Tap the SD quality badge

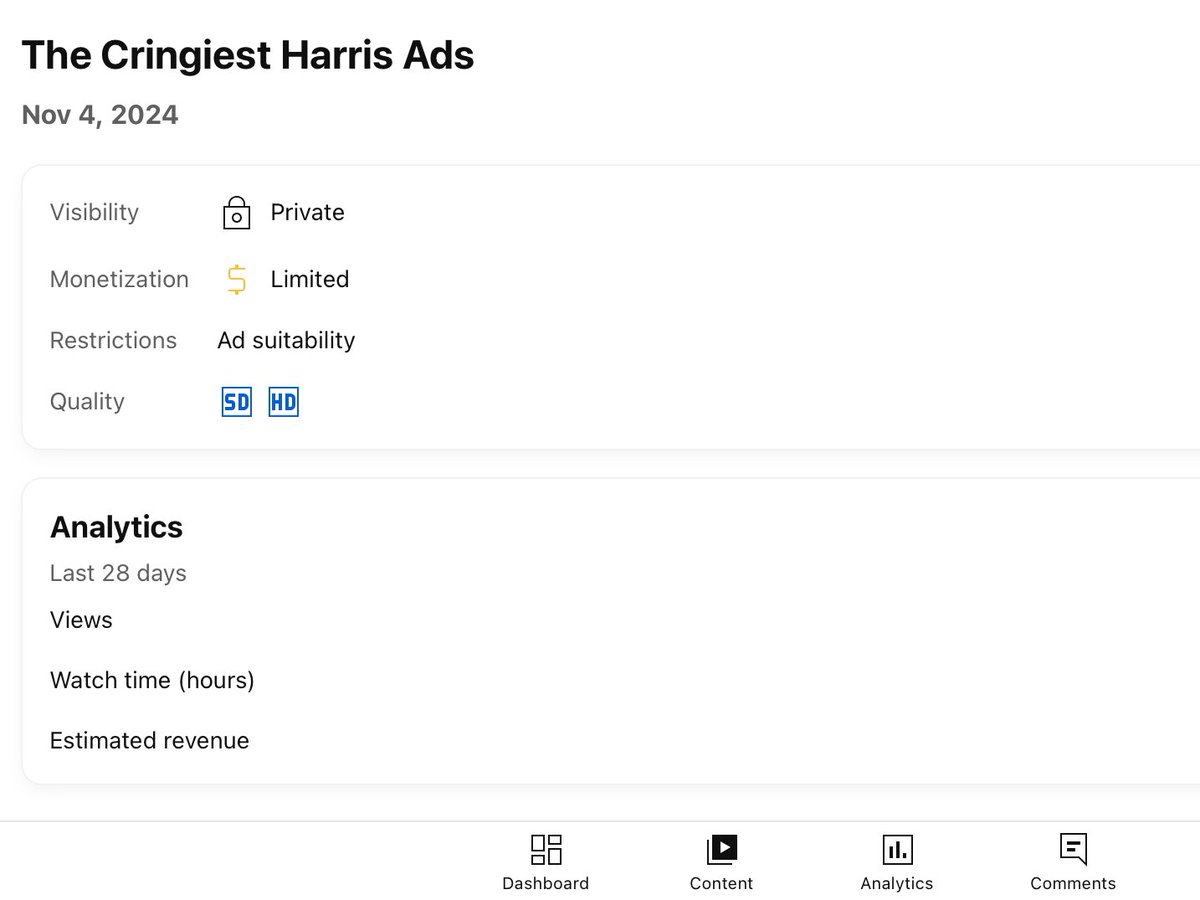(237, 402)
